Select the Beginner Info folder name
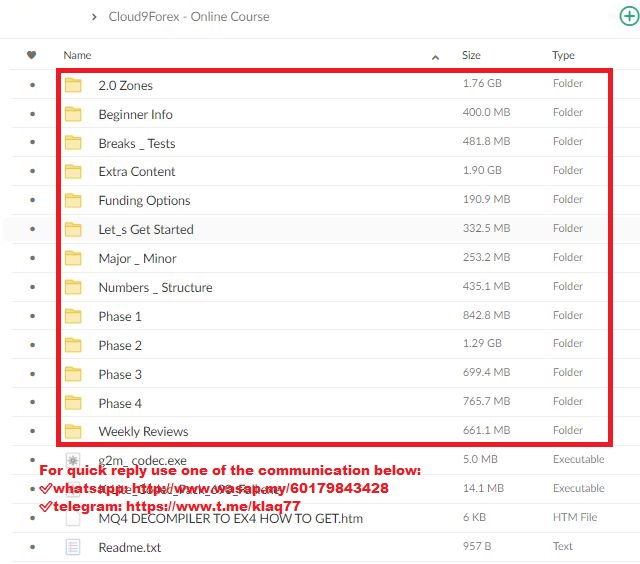 [x=136, y=114]
